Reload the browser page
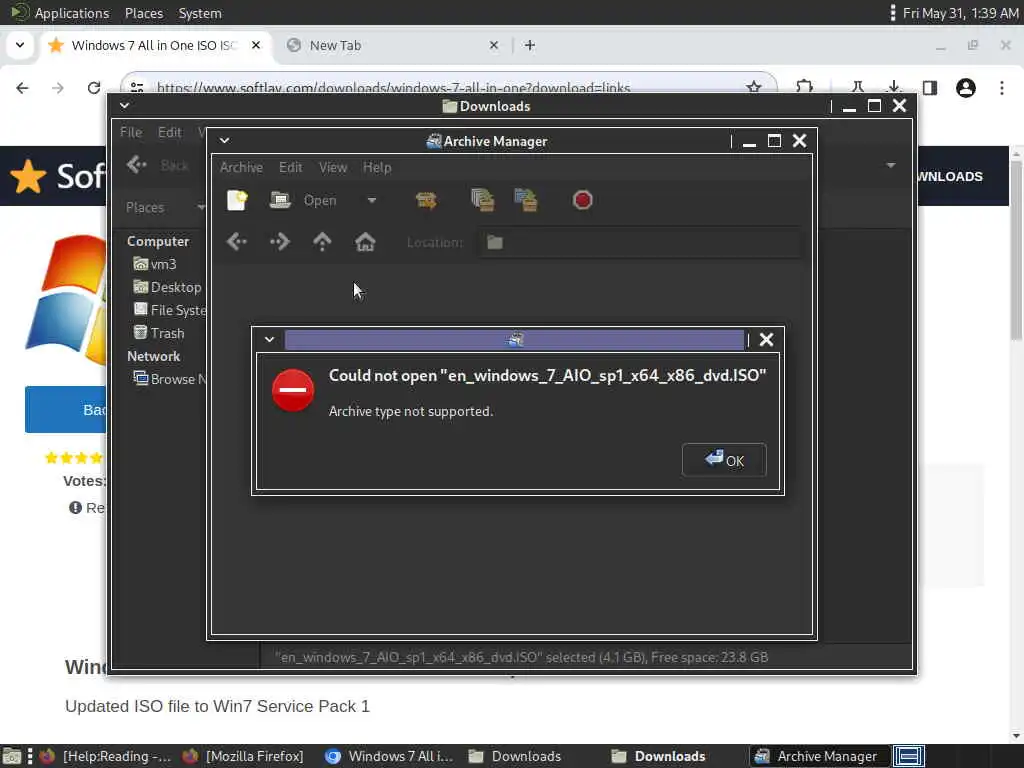1024x768 pixels. tap(94, 88)
